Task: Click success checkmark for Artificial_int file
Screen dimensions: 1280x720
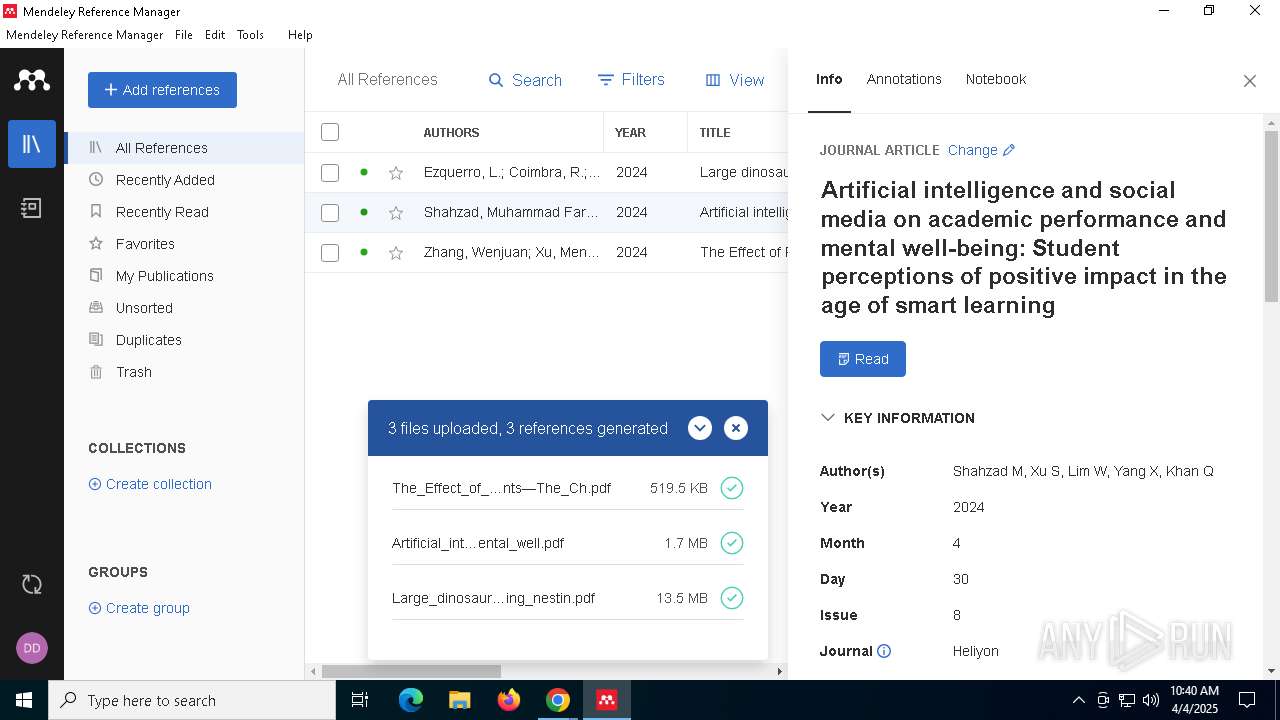Action: [x=732, y=543]
